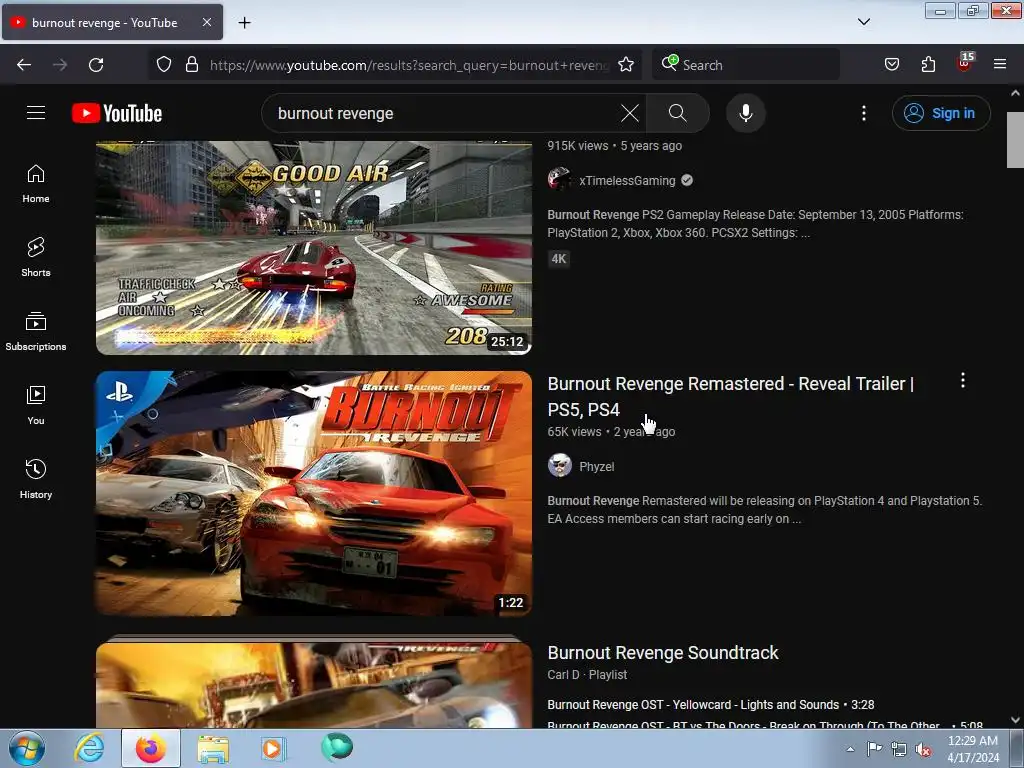Open uBlock extension with badge 15
This screenshot has width=1024, height=768.
pos(965,63)
